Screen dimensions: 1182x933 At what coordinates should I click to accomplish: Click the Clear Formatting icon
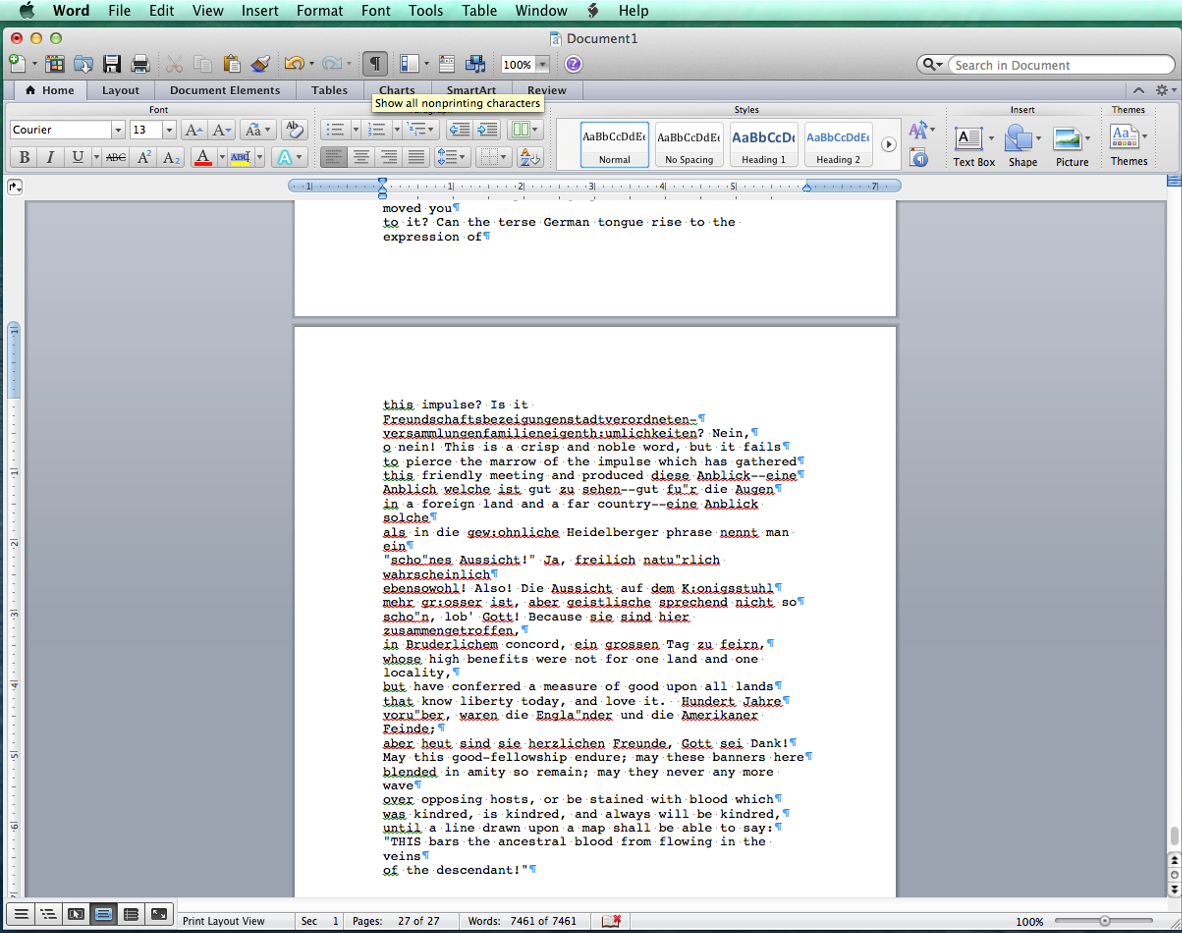coord(293,130)
